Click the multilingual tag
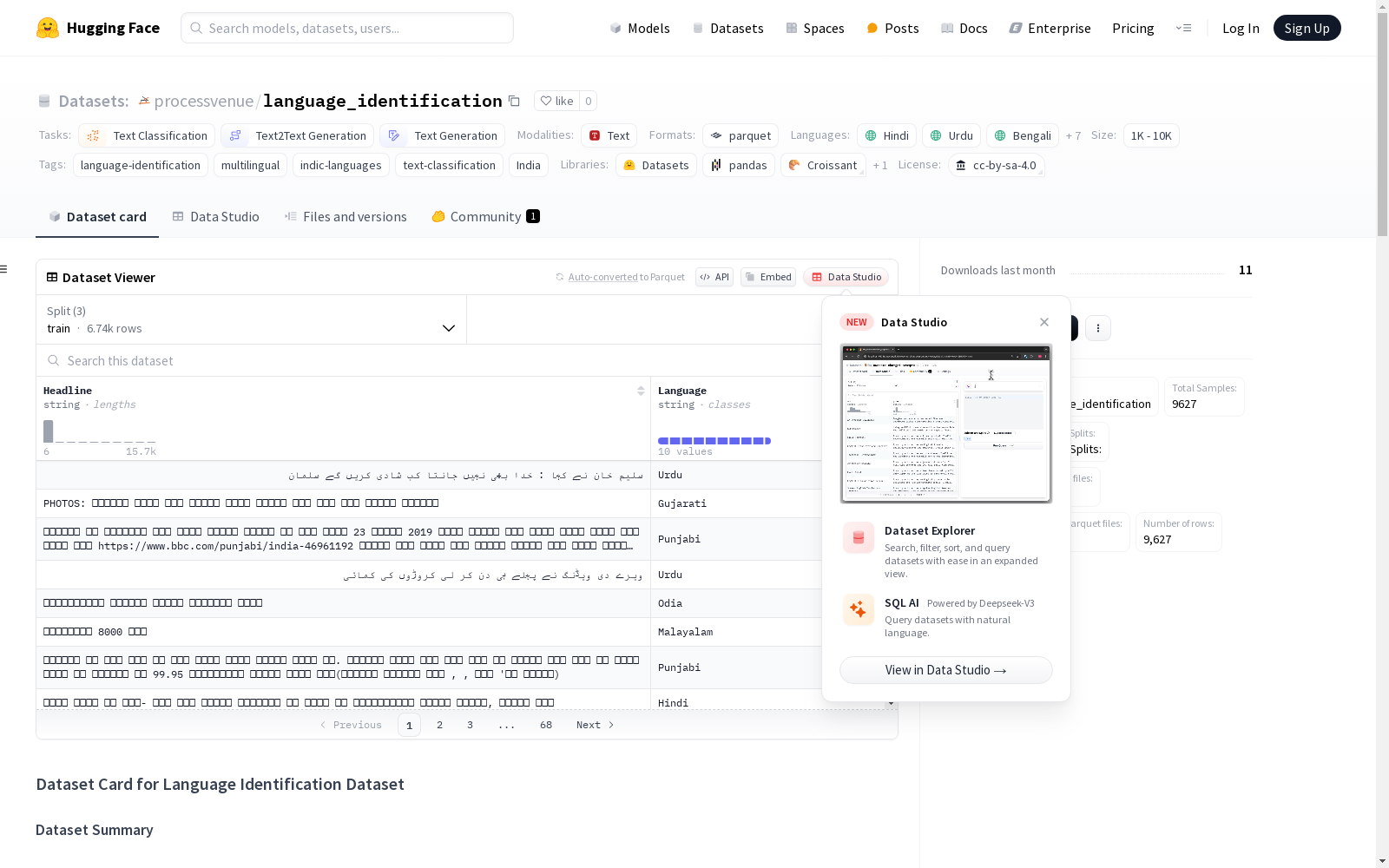1389x868 pixels. [250, 165]
